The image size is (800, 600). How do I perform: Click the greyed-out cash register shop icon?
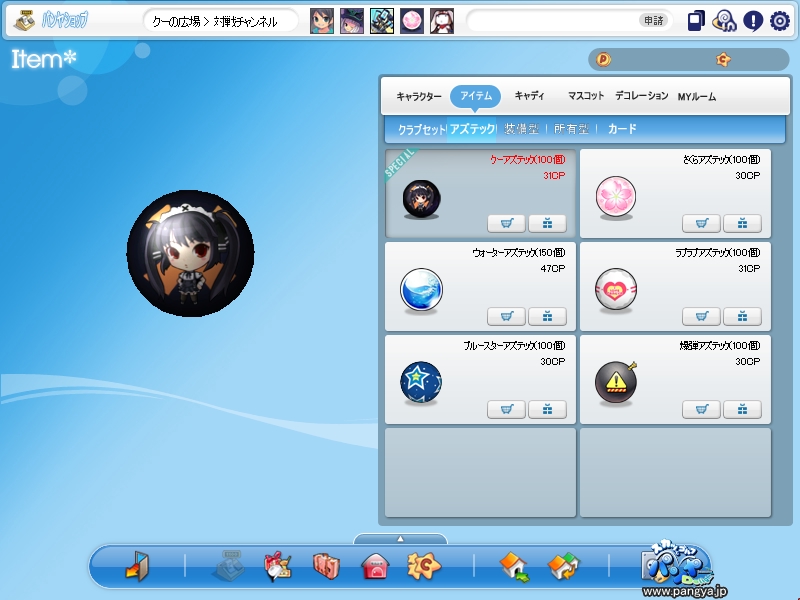click(229, 565)
